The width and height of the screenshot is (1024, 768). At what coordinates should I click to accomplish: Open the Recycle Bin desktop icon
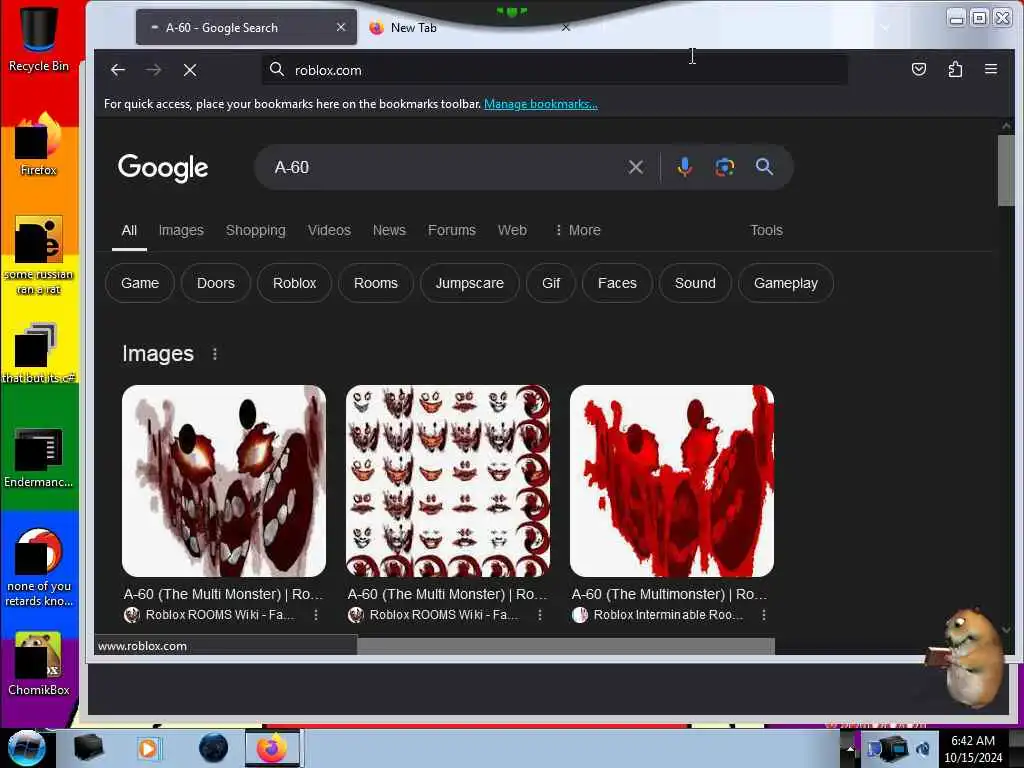[39, 38]
